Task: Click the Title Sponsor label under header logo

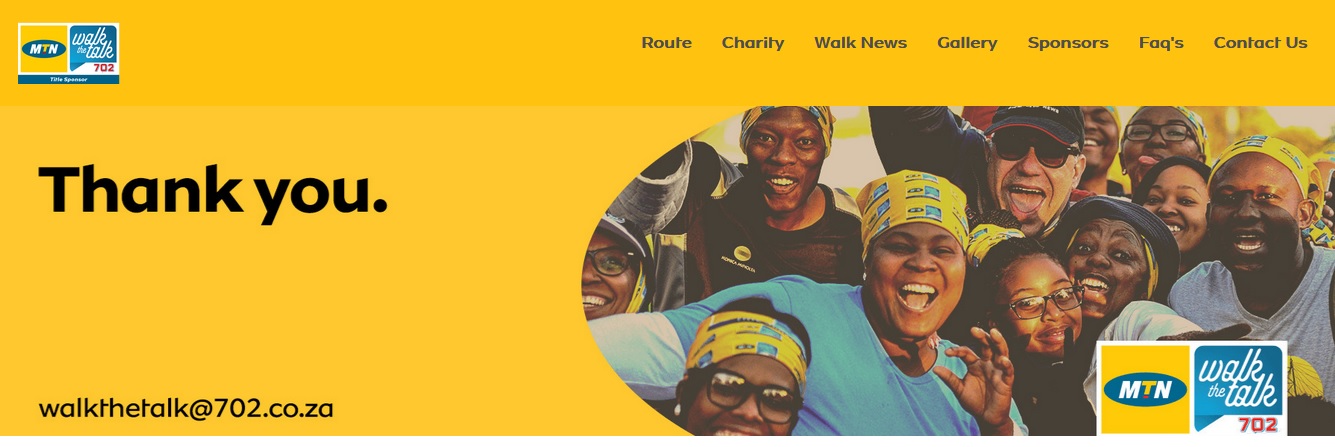Action: [x=68, y=79]
